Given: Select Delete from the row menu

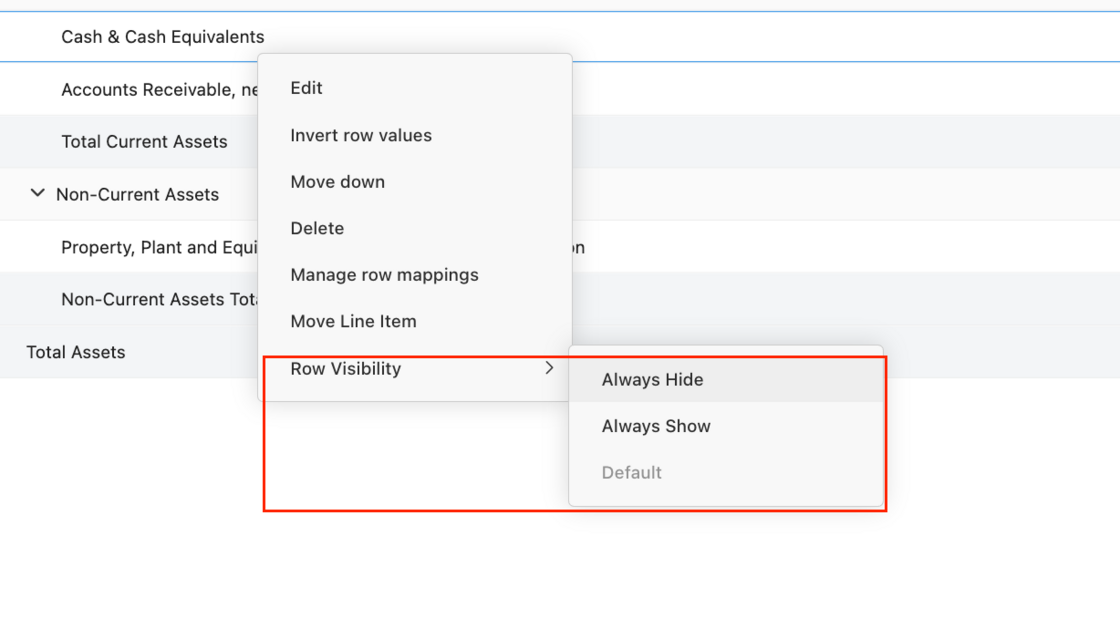Looking at the screenshot, I should (x=317, y=228).
